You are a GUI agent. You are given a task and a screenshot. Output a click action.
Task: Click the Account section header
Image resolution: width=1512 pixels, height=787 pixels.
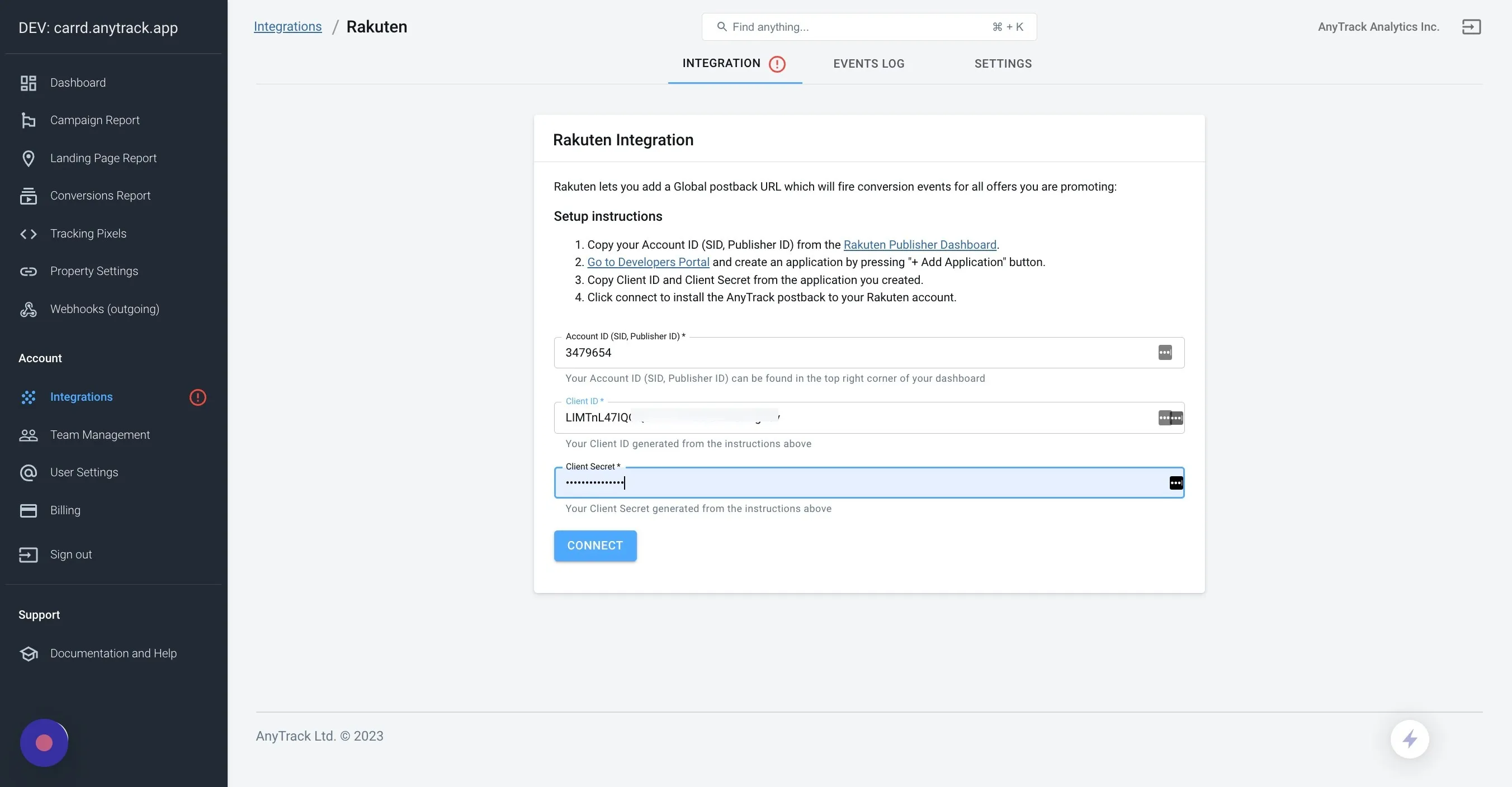click(x=40, y=359)
